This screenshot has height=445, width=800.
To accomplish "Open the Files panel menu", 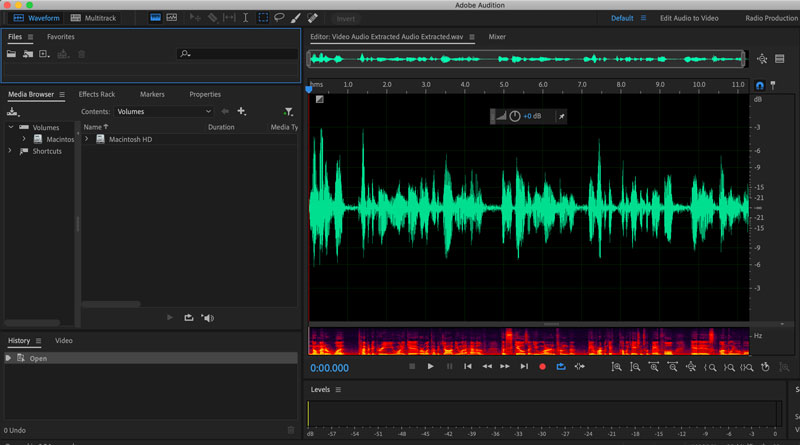I will (31, 37).
